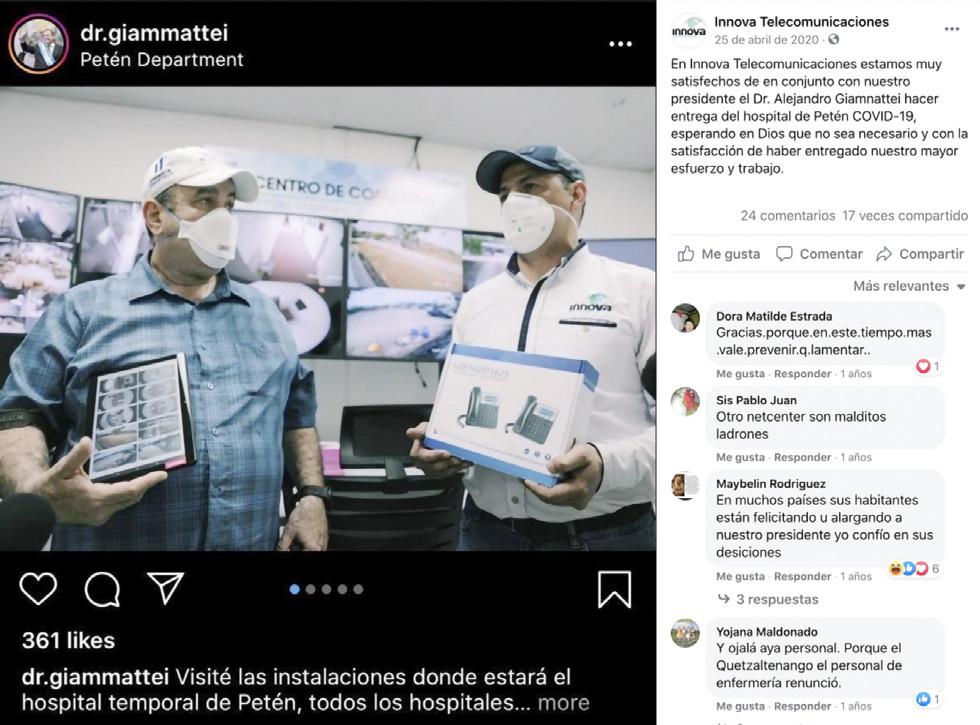Open the Más relevantes sort dropdown
Screen dimensions: 980x725
[910, 286]
